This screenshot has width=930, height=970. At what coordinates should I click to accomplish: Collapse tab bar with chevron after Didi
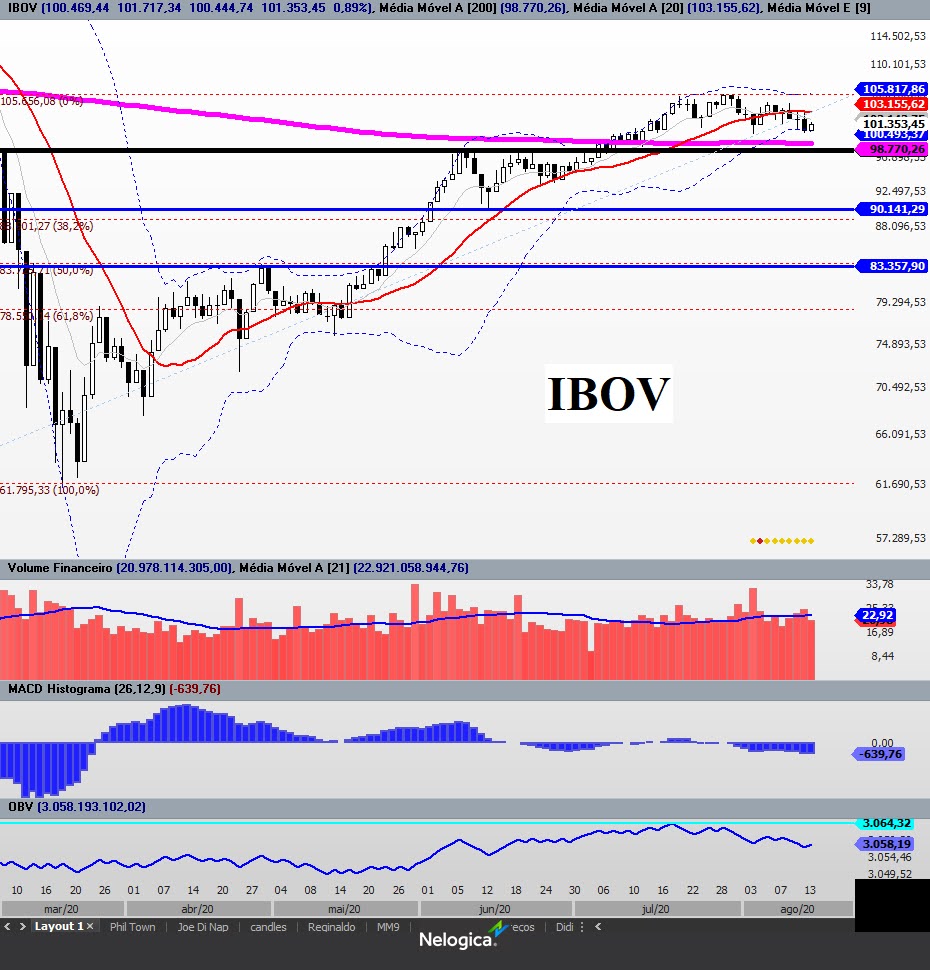pyautogui.click(x=598, y=927)
